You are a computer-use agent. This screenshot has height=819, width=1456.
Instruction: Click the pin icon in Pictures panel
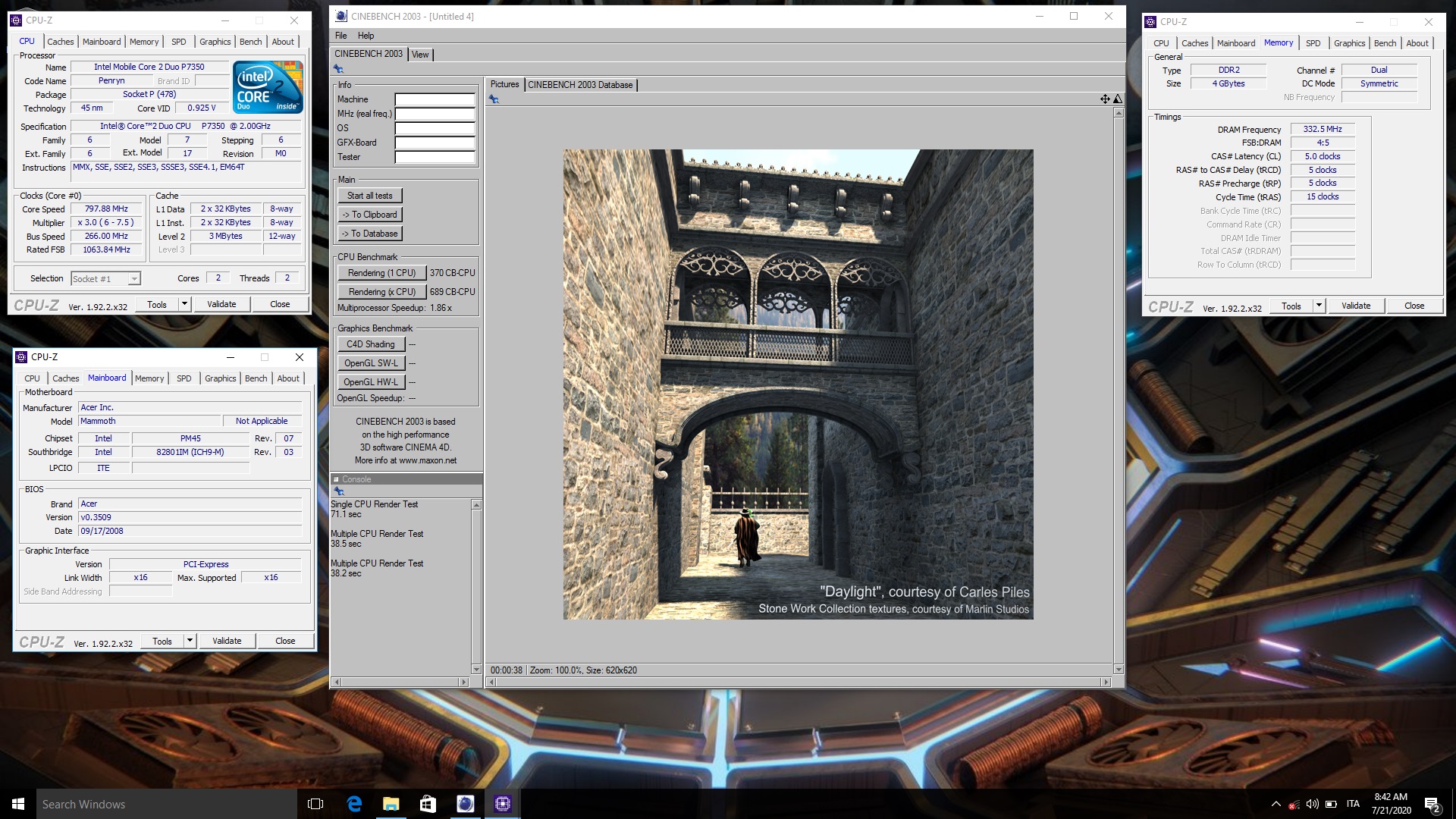point(494,99)
